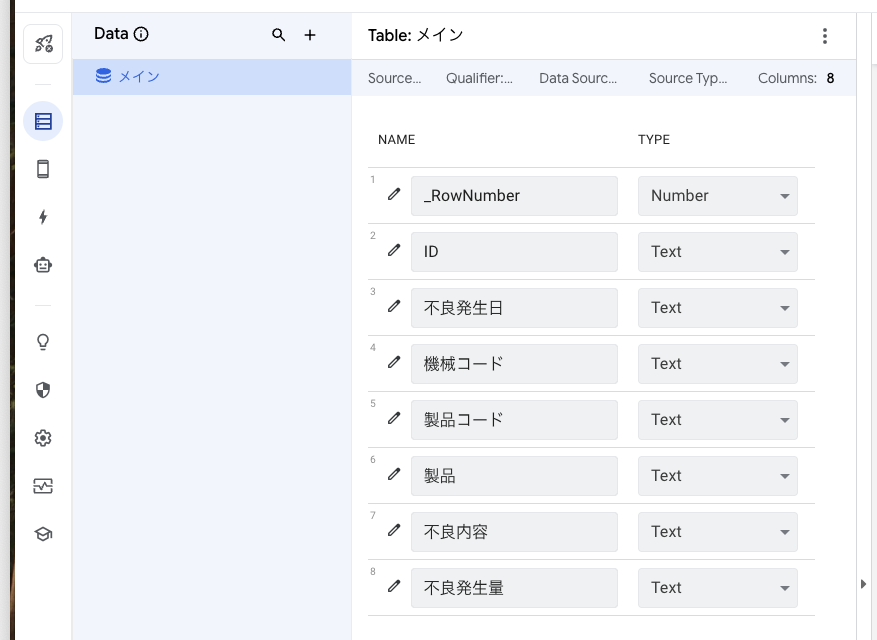
Task: Open the table's three-dot more menu
Action: click(x=825, y=36)
